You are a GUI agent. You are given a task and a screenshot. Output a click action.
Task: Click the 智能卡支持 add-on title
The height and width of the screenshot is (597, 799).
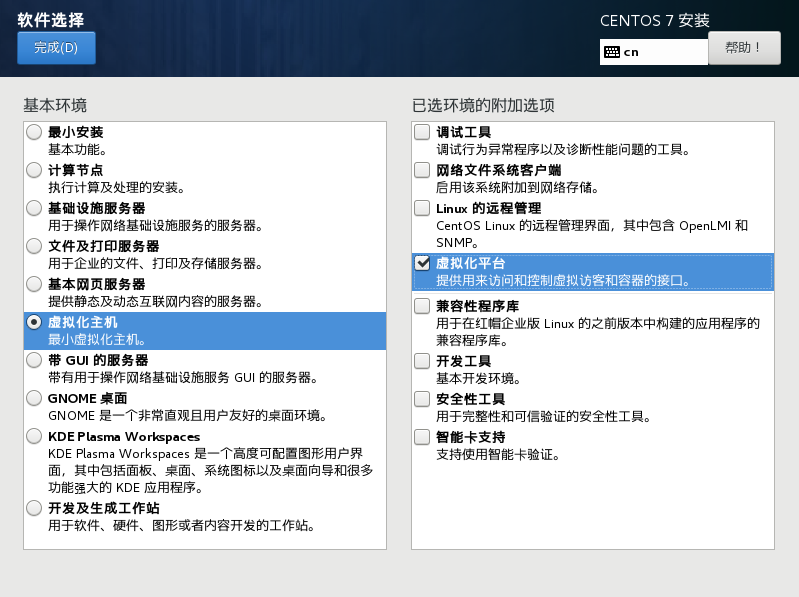(x=471, y=437)
